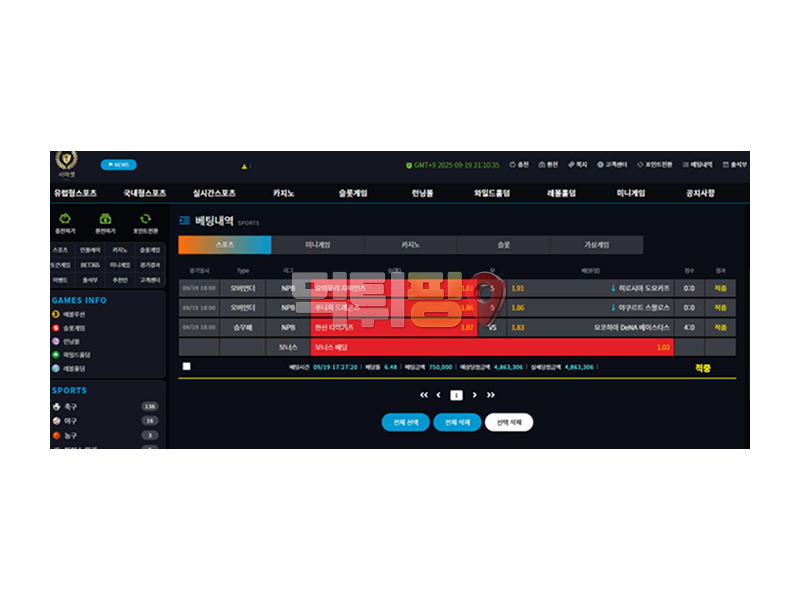Screen dimensions: 800x600
Task: Click the crown site logo
Action: (x=66, y=160)
